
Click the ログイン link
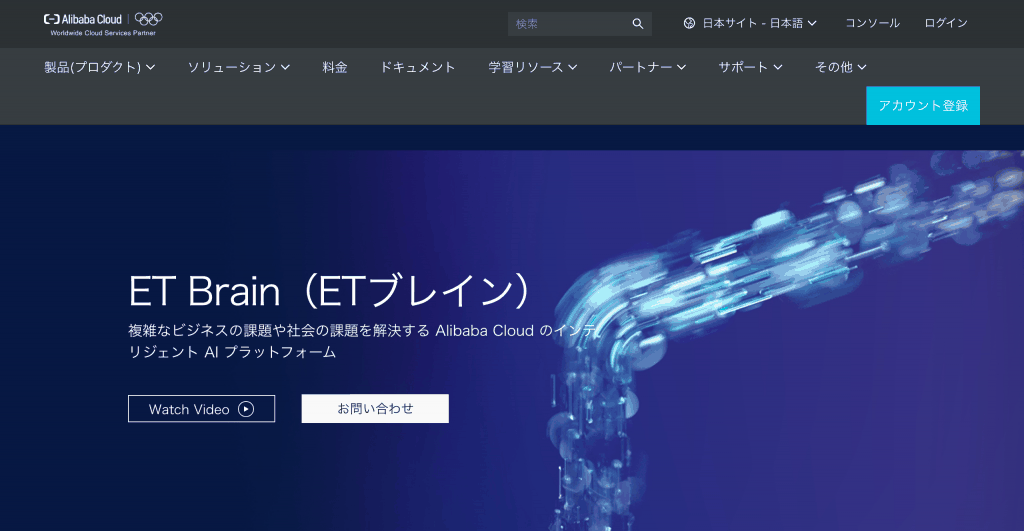(x=946, y=23)
